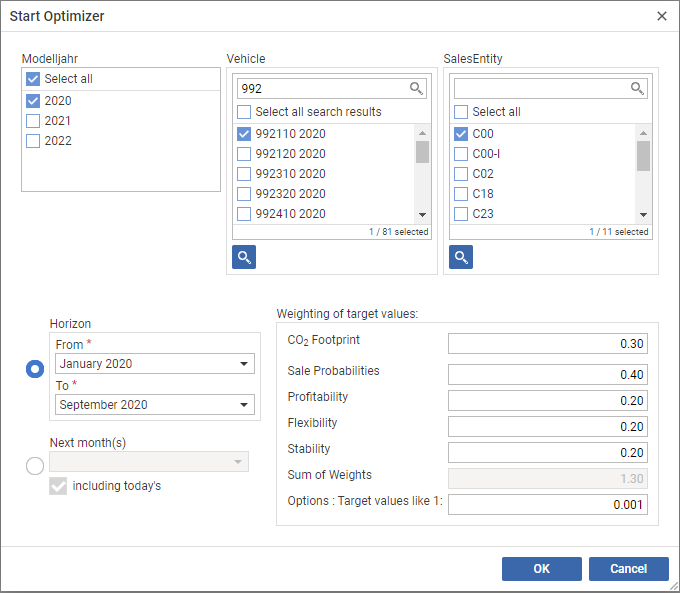Image resolution: width=680 pixels, height=593 pixels.
Task: Click magnifier icon in SalesEntity search field
Action: coord(637,89)
